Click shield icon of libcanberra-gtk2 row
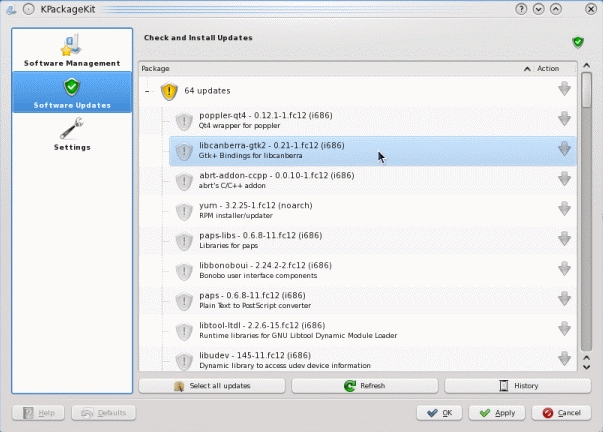Viewport: 603px width, 432px height. [184, 152]
